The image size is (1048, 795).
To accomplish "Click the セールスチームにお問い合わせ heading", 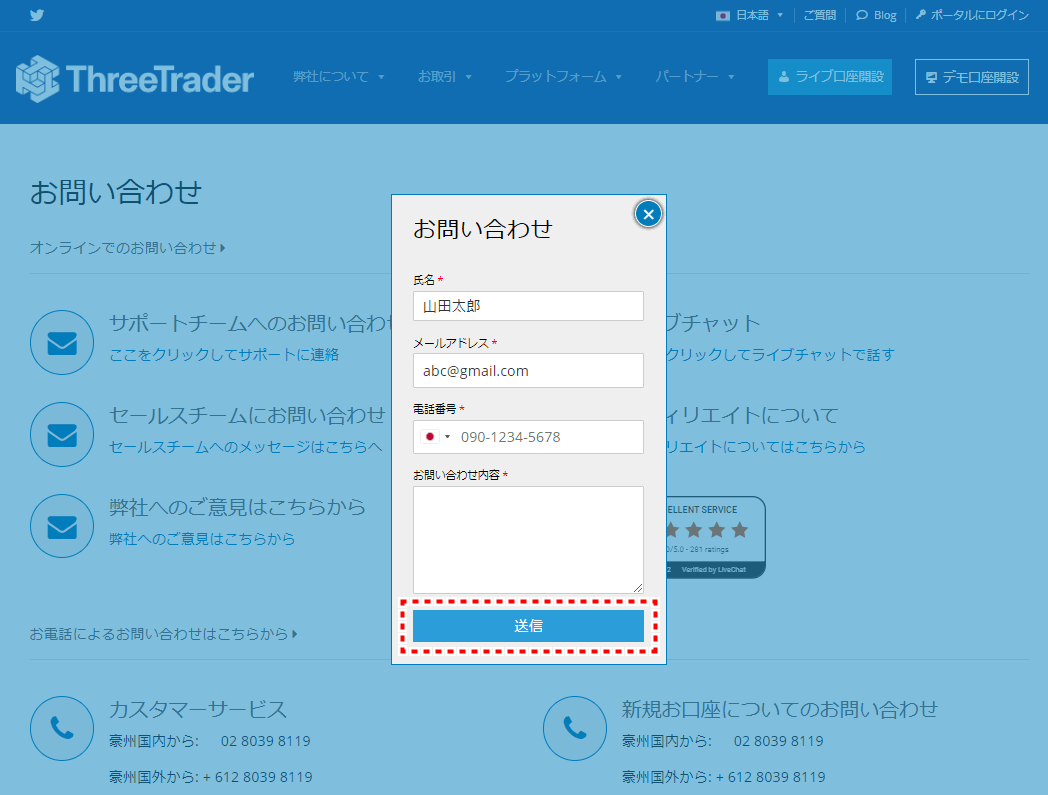I will tap(247, 415).
